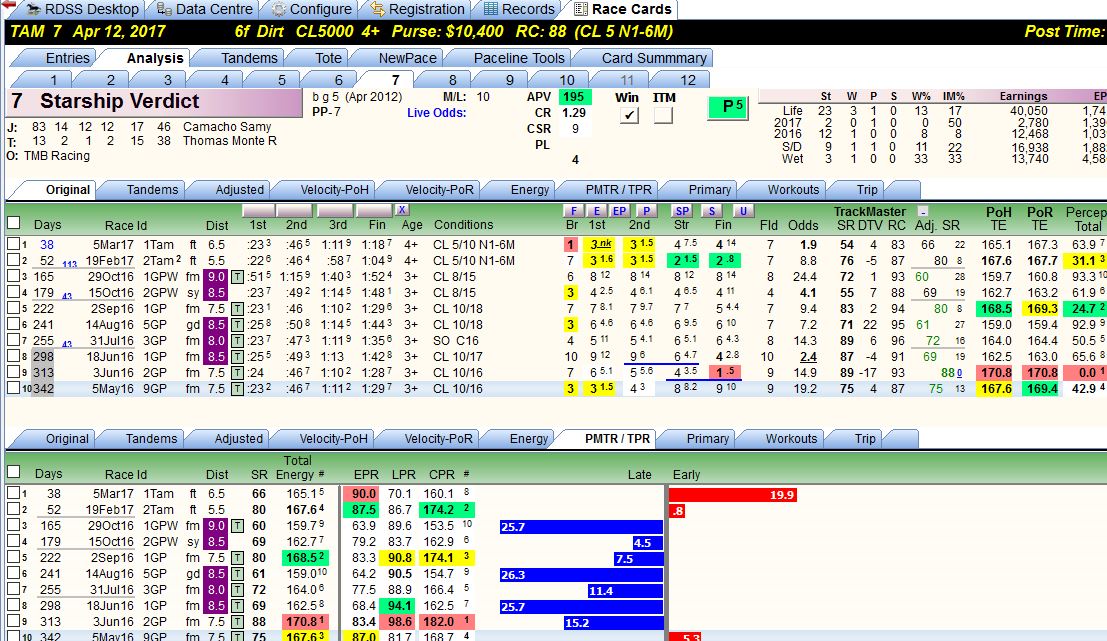
Task: Click the Starship Verdict horse name
Action: pyautogui.click(x=119, y=101)
